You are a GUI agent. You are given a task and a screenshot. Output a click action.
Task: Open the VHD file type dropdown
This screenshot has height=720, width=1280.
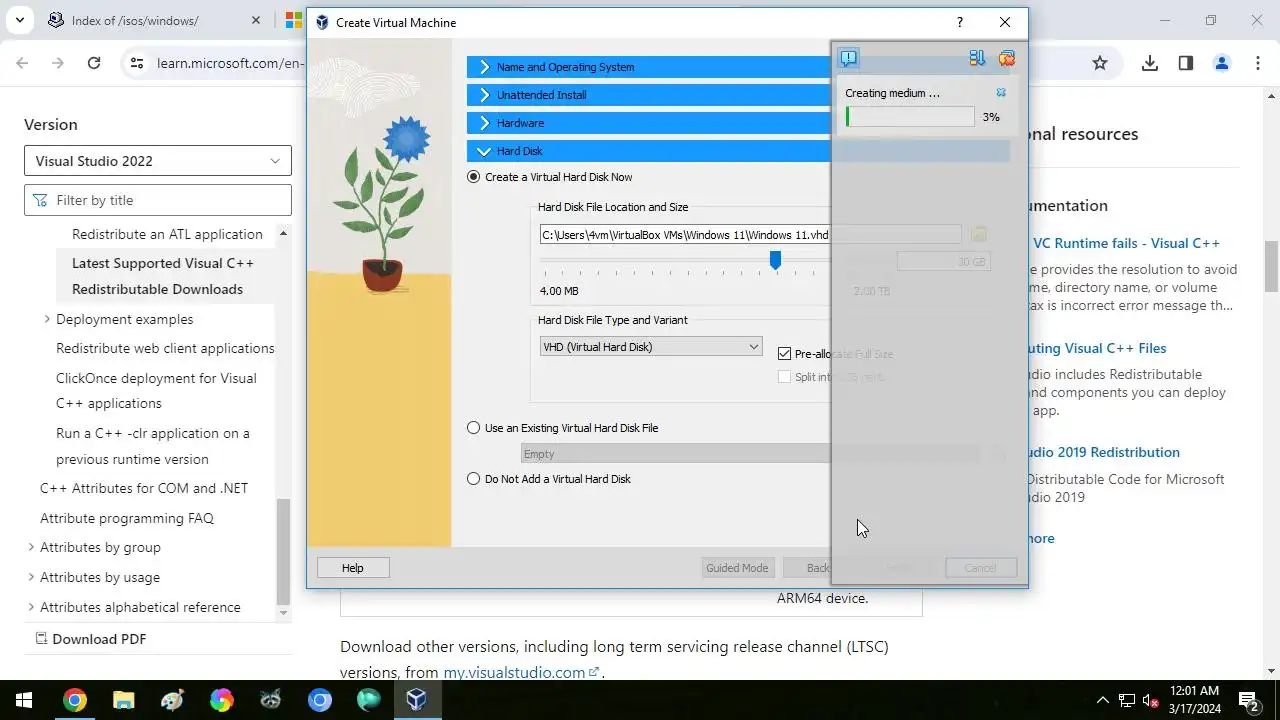(x=650, y=347)
